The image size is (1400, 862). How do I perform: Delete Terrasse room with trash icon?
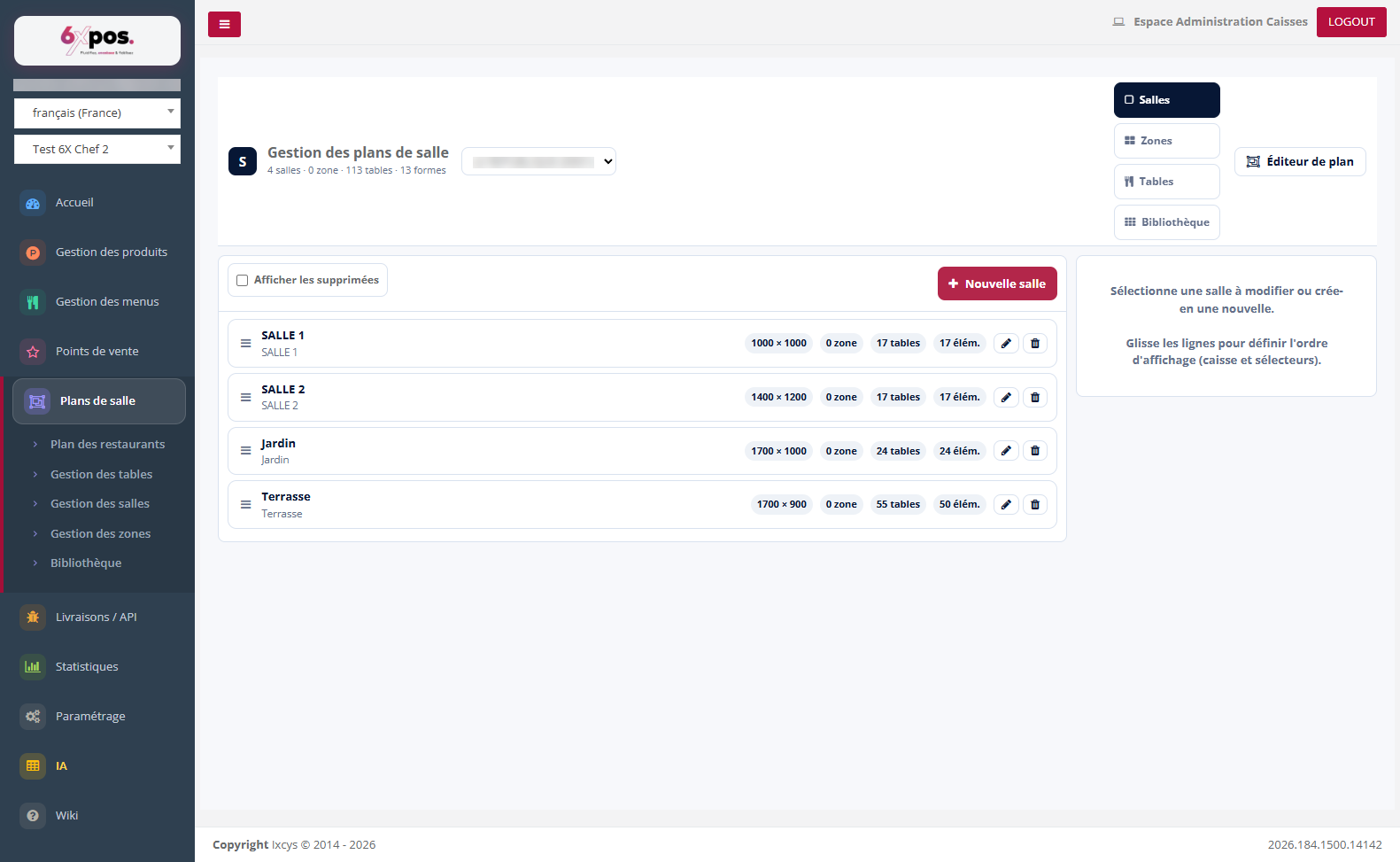pos(1035,505)
